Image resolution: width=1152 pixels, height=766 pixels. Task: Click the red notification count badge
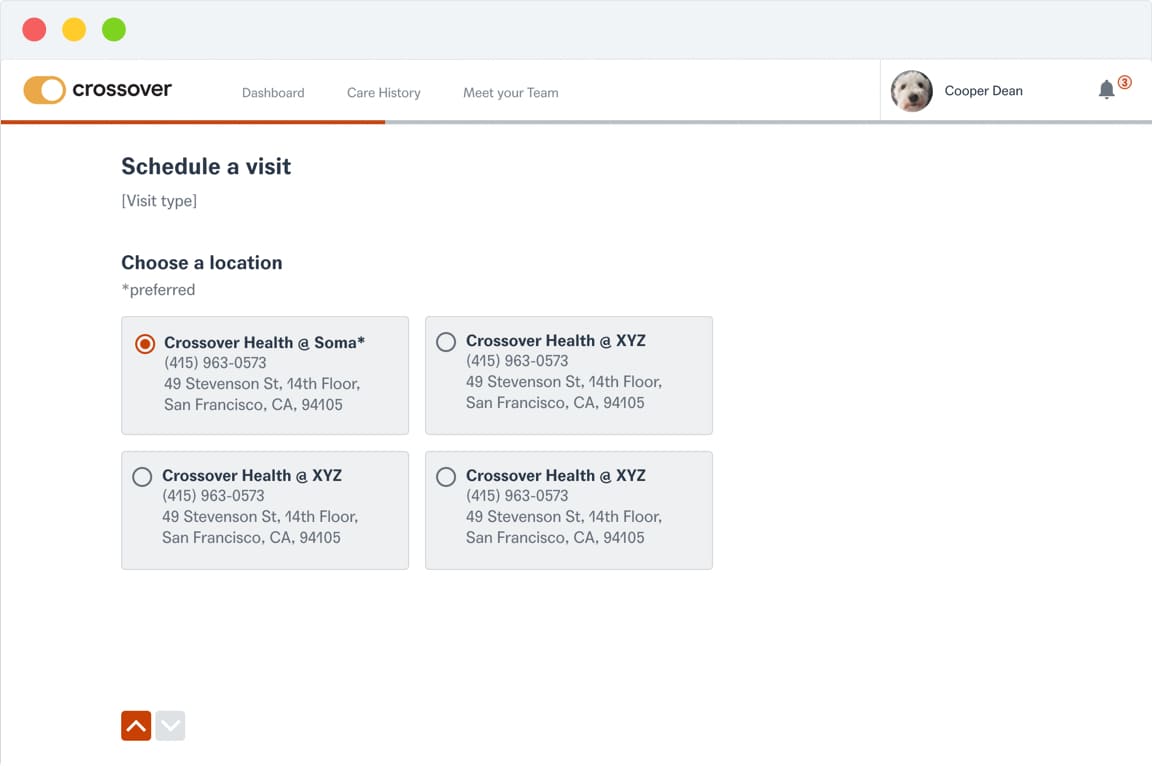coord(1124,82)
